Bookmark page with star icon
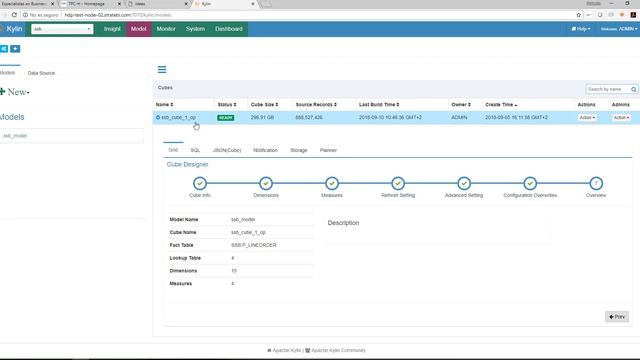The width and height of the screenshot is (640, 360). pos(578,15)
